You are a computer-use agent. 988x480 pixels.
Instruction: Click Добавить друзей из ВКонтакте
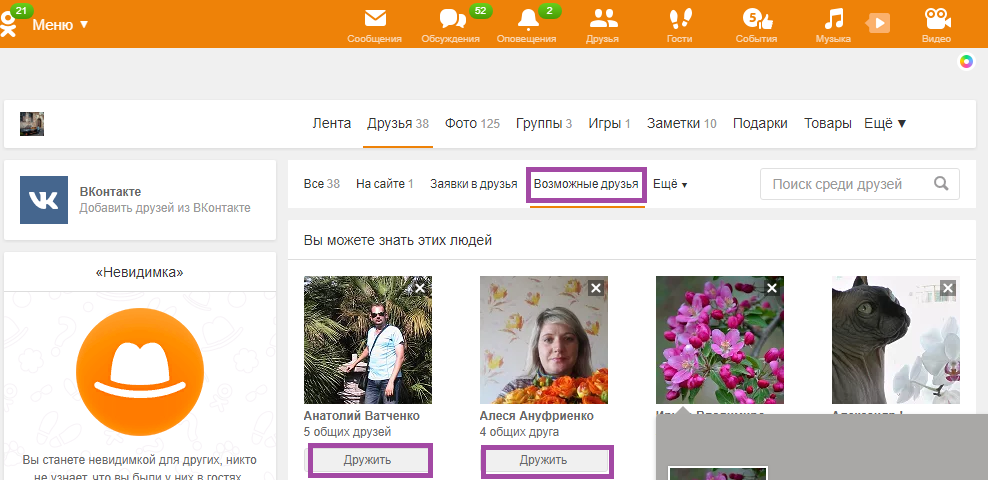164,208
